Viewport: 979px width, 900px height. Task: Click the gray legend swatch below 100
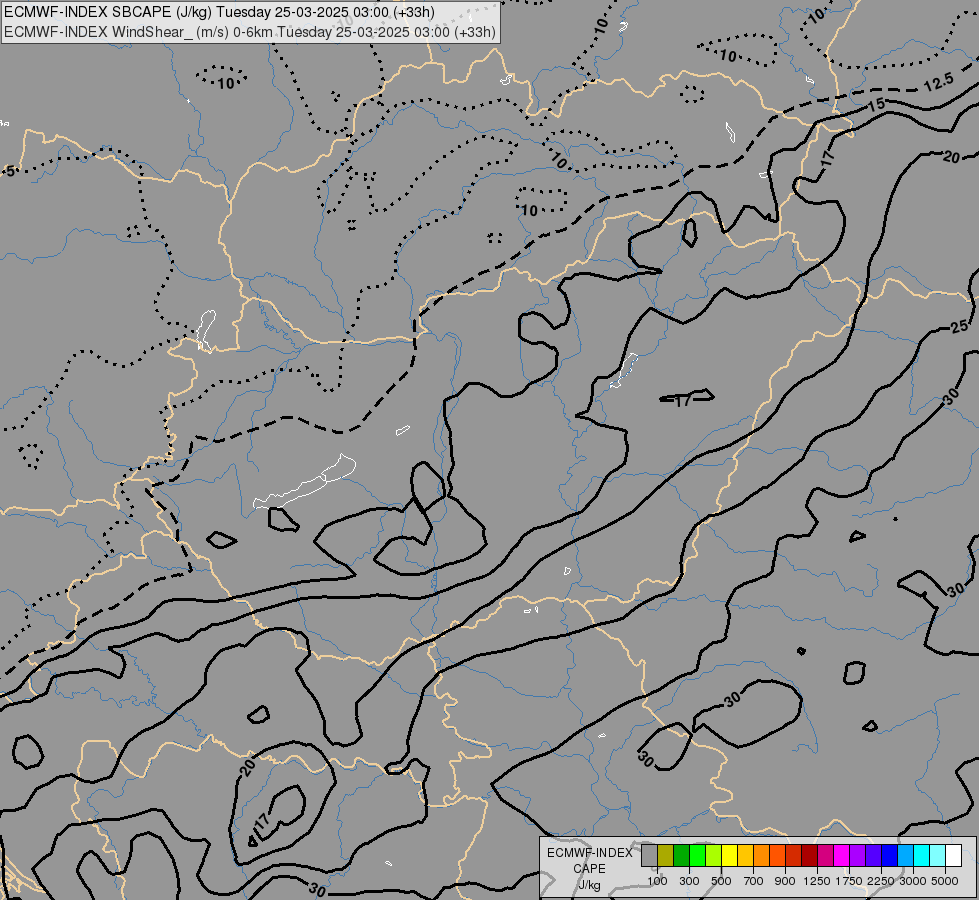(x=649, y=856)
